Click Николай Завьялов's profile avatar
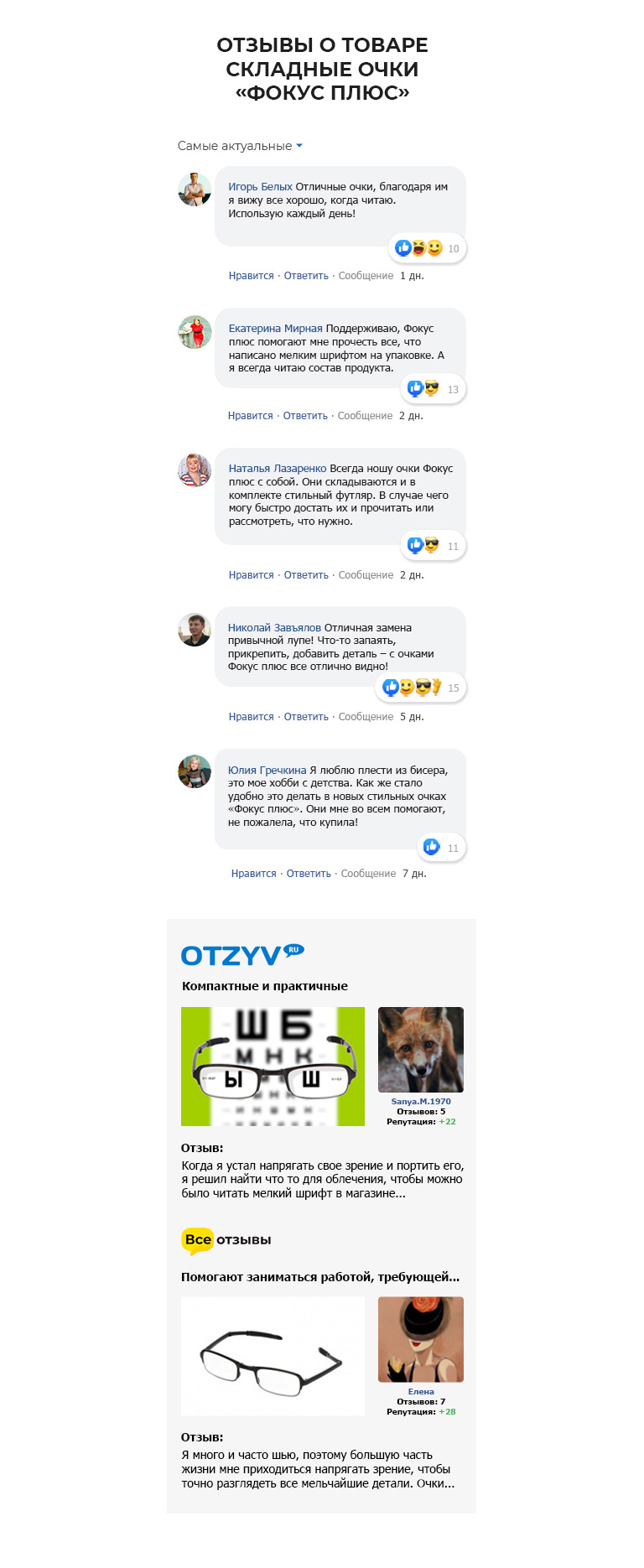 pyautogui.click(x=195, y=630)
